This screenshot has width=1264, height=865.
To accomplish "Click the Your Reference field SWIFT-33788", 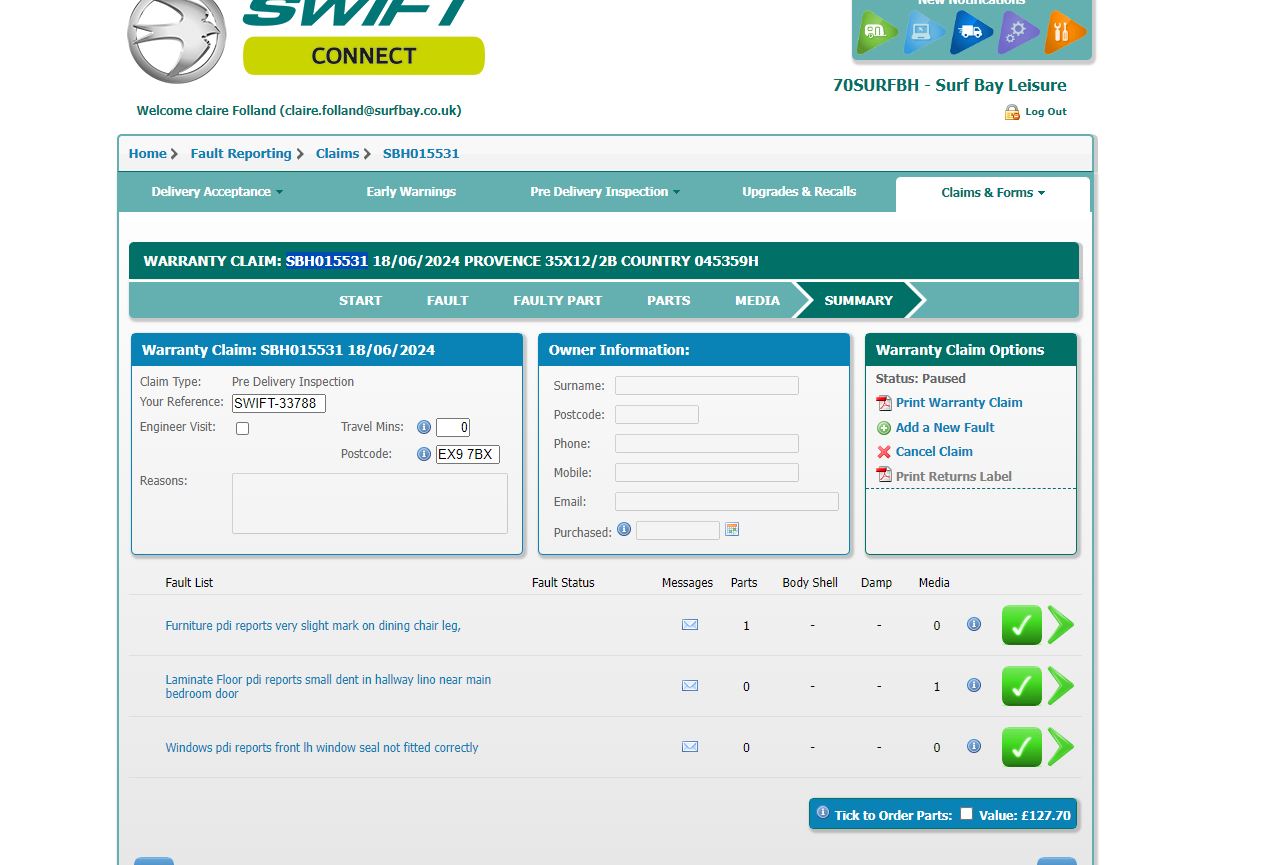I will [x=279, y=404].
